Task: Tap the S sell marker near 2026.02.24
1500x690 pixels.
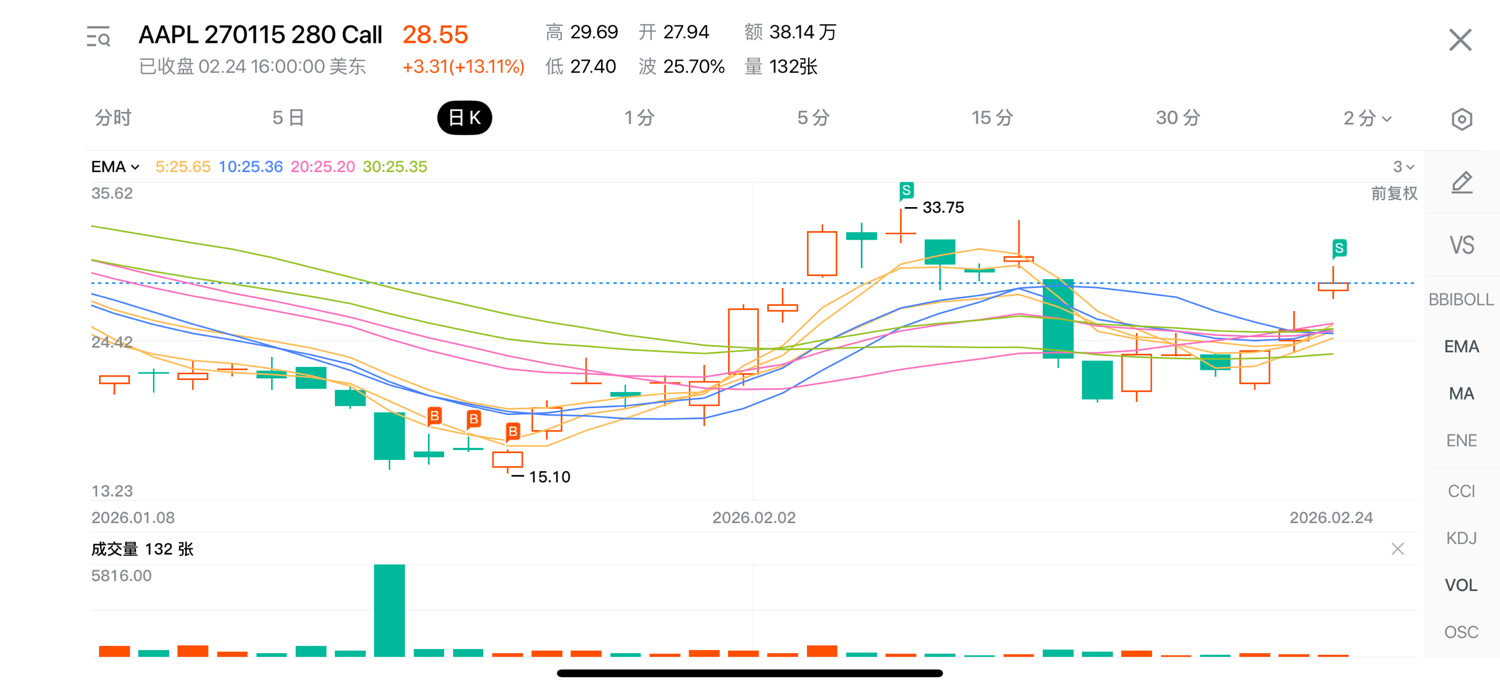Action: pyautogui.click(x=1339, y=248)
